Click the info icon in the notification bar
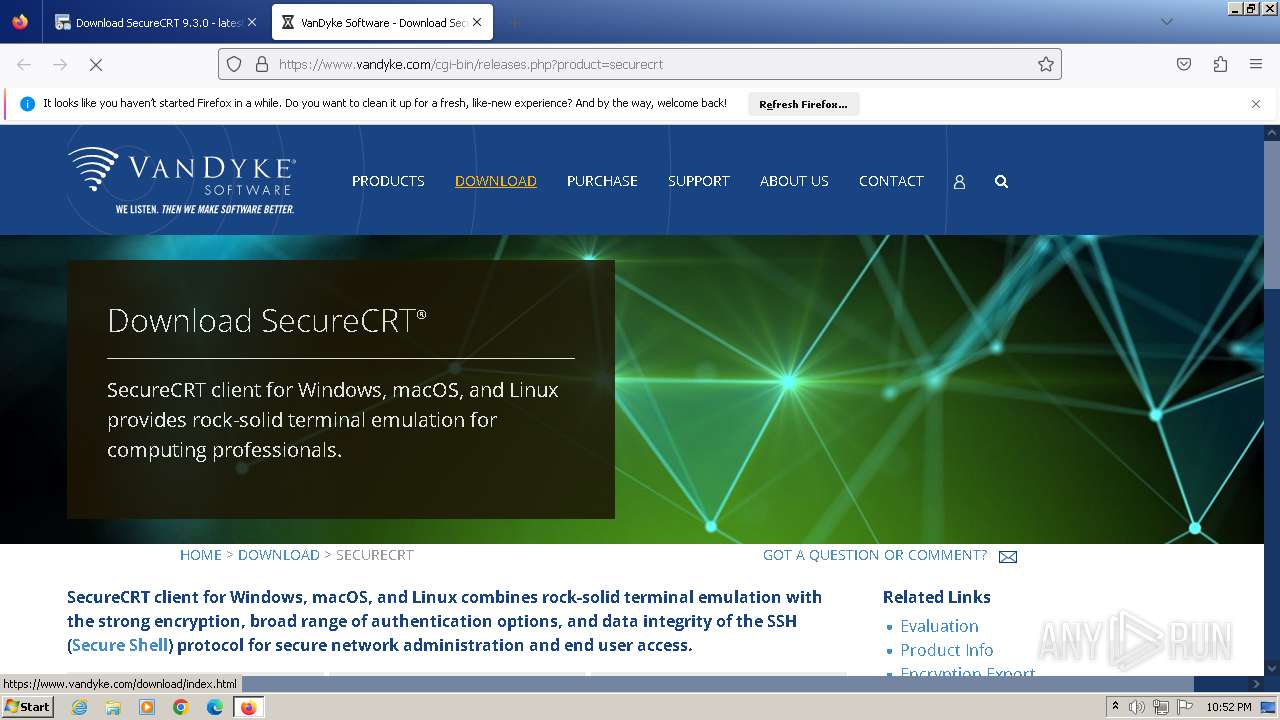The width and height of the screenshot is (1280, 720). coord(27,104)
